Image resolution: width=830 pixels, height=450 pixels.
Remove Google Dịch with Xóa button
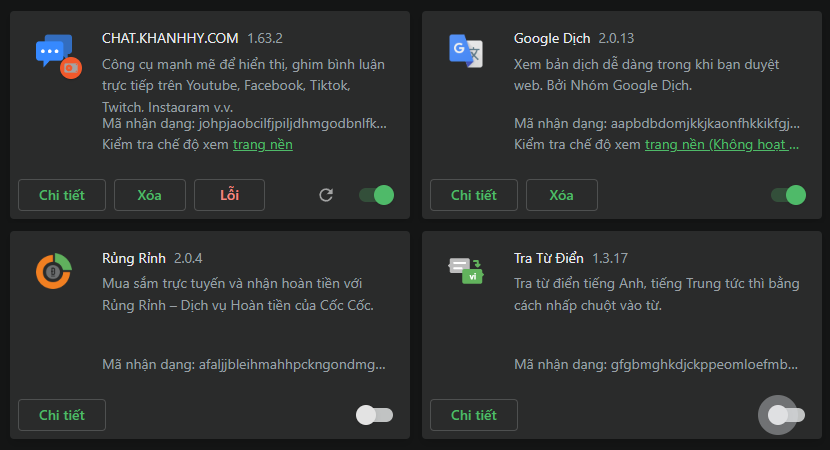(562, 195)
